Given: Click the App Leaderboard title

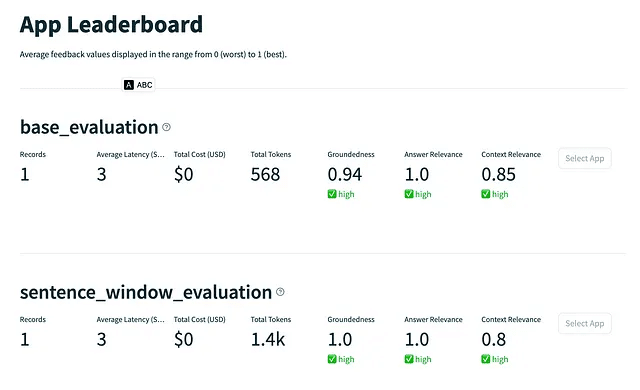Looking at the screenshot, I should coord(111,24).
